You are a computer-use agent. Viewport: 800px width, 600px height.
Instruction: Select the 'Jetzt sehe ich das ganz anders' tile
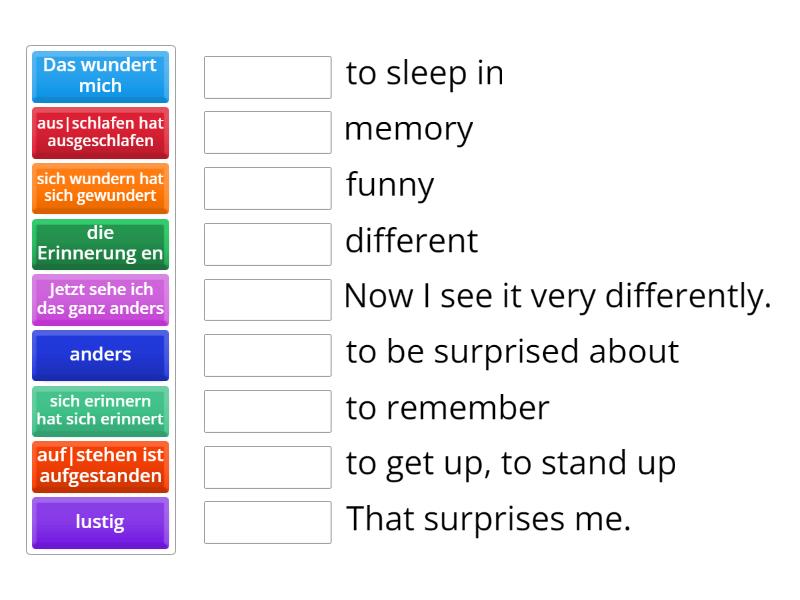click(100, 300)
